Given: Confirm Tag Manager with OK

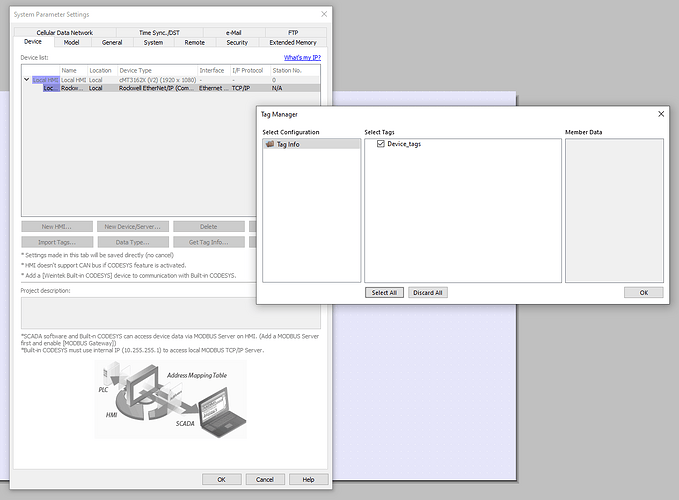Looking at the screenshot, I should (643, 292).
